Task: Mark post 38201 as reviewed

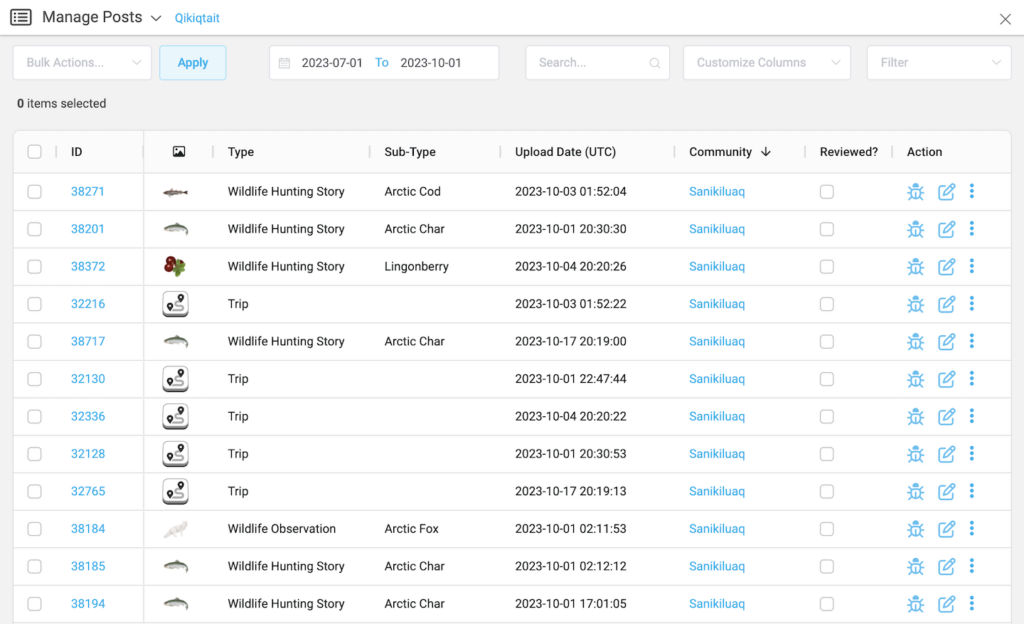Action: tap(827, 229)
